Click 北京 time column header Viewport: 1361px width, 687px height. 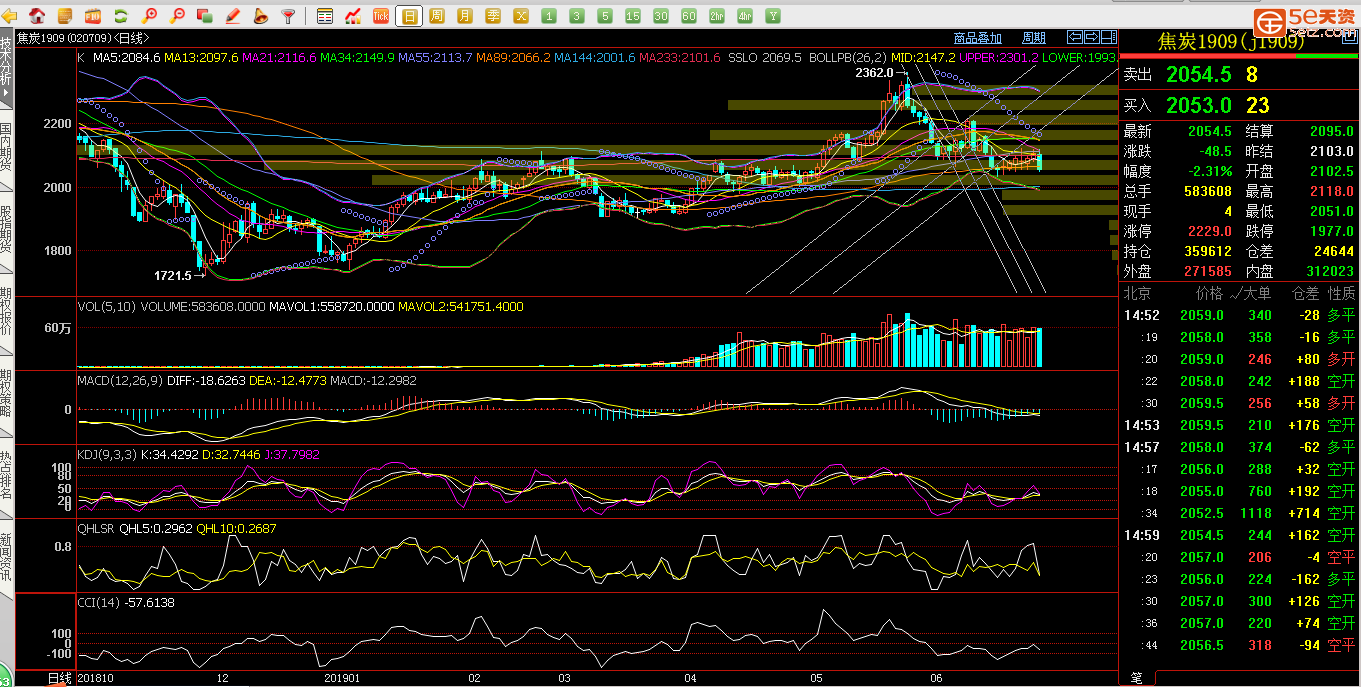click(1137, 294)
